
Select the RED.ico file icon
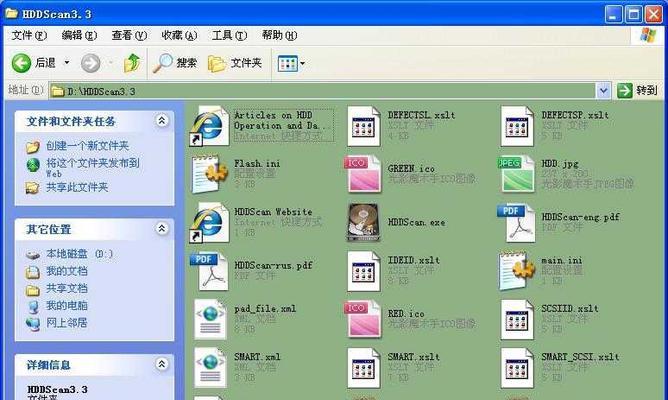coord(363,319)
